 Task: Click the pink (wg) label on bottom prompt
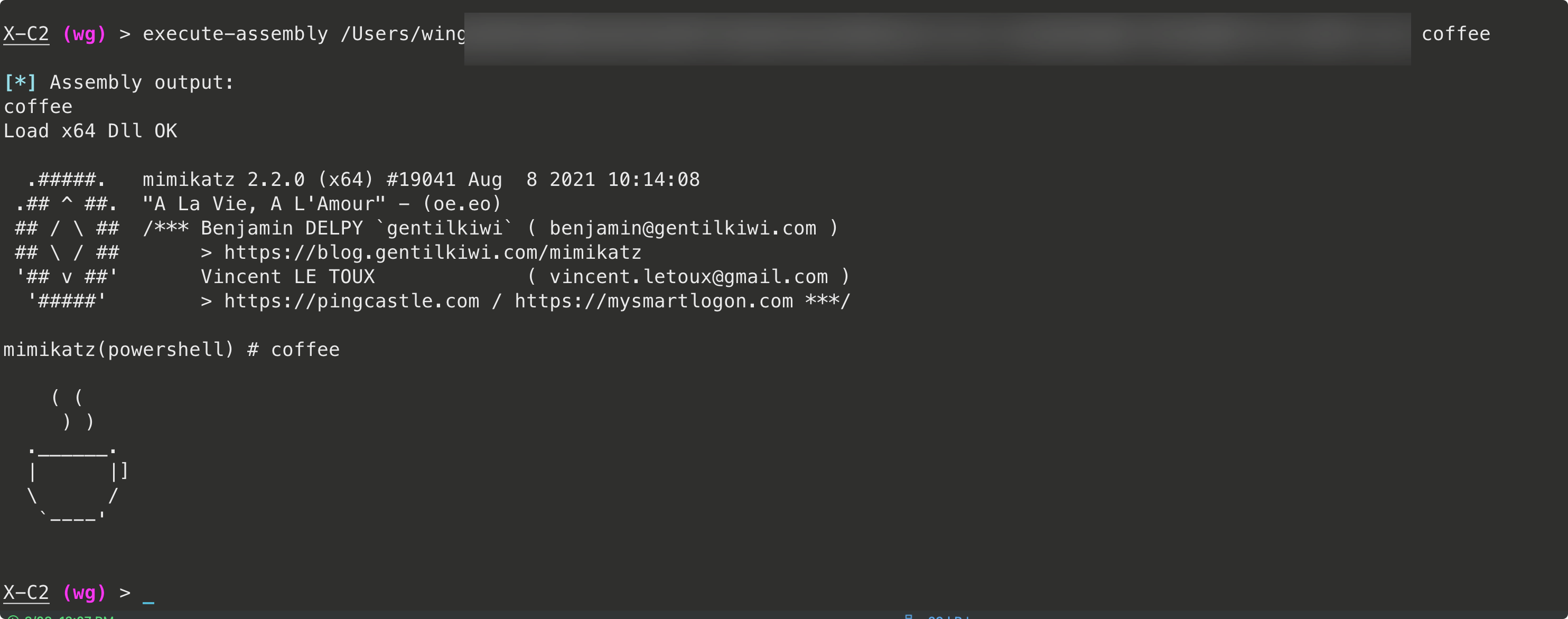pos(84,593)
